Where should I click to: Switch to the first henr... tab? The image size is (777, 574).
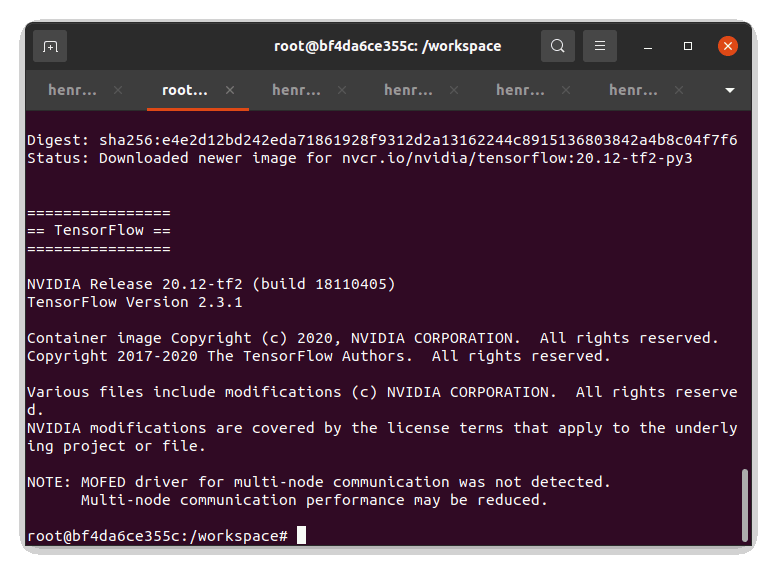coord(72,90)
